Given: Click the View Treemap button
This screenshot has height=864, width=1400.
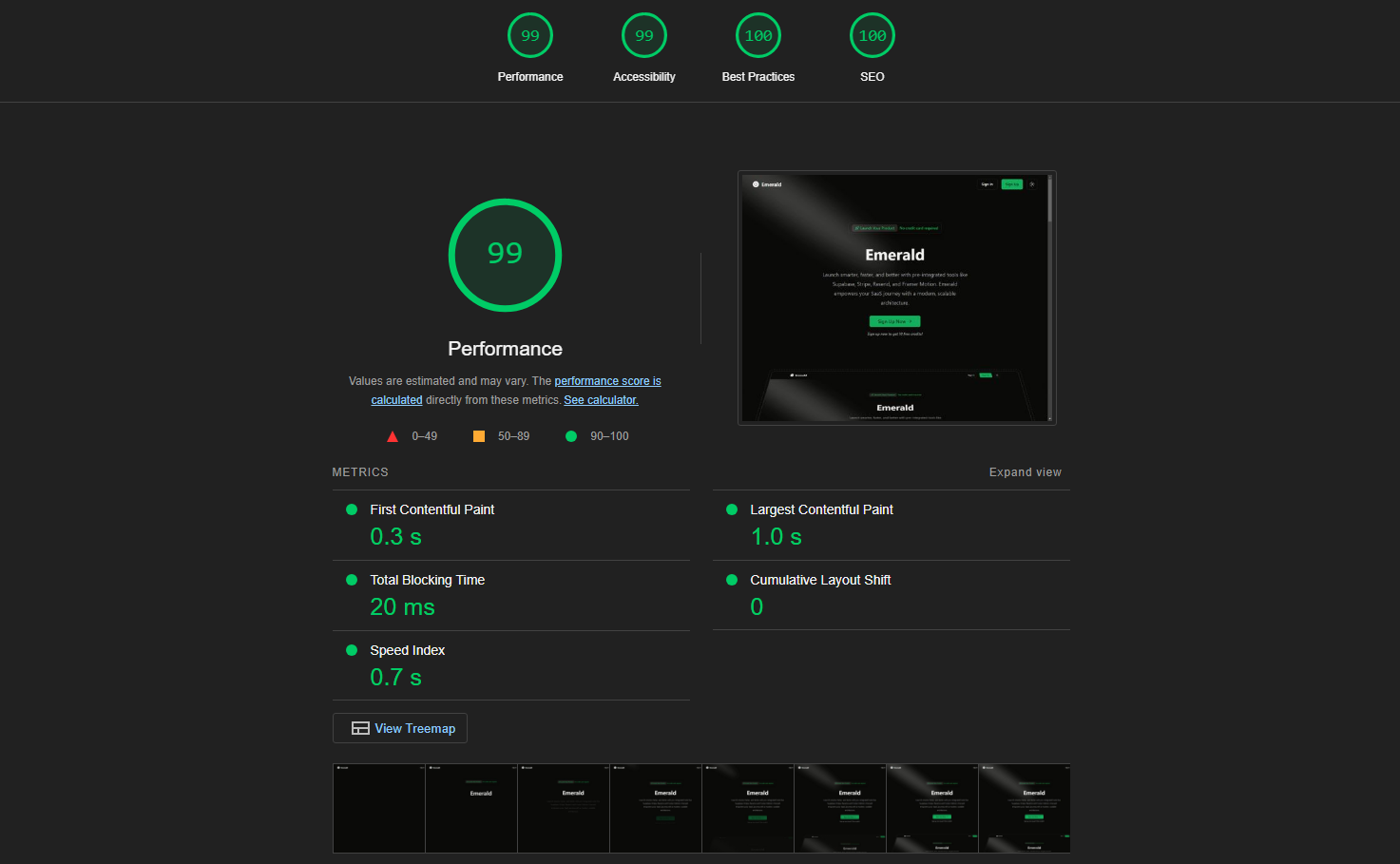Looking at the screenshot, I should tap(400, 728).
